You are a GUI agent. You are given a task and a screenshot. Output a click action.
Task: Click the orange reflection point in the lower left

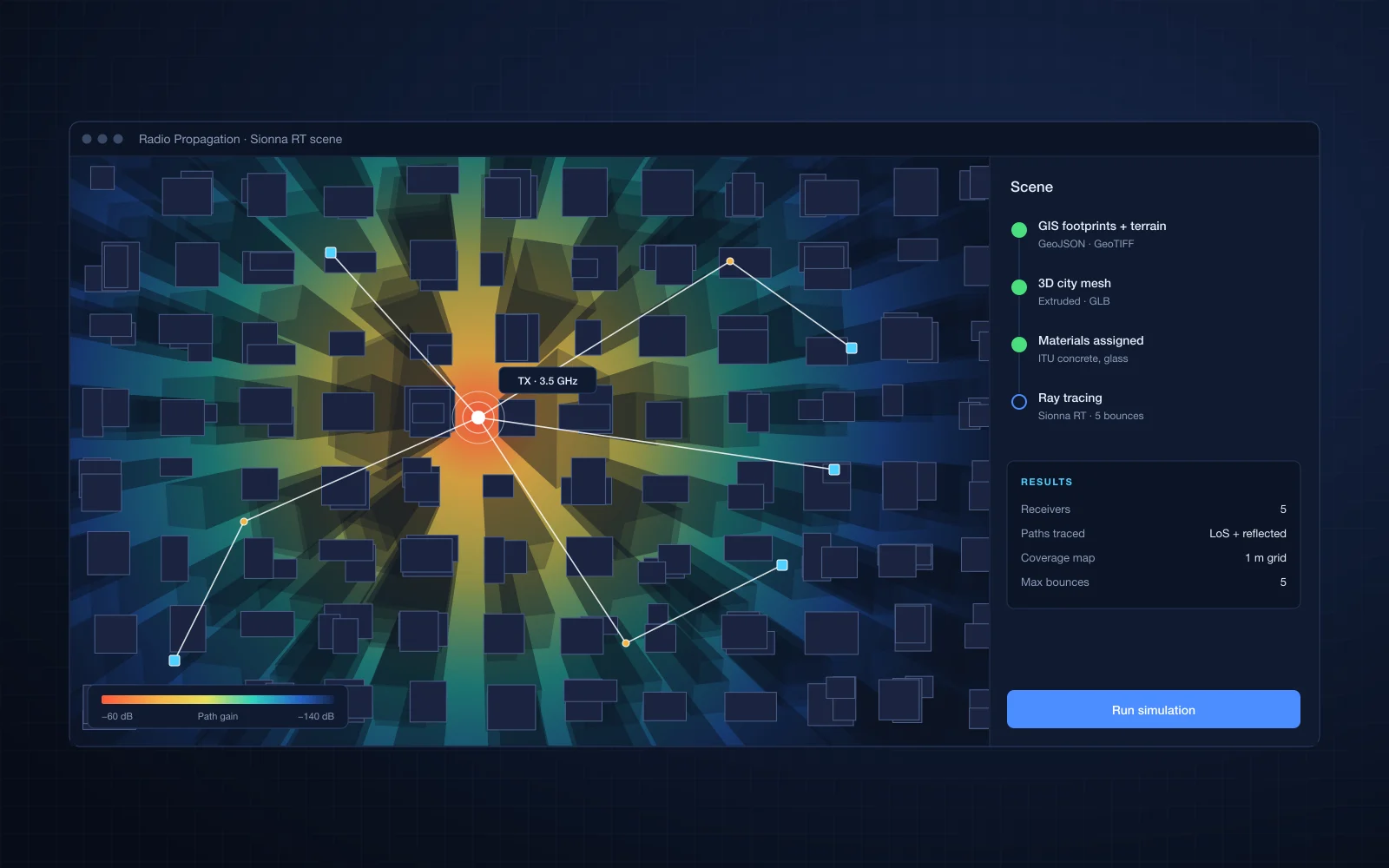[244, 522]
